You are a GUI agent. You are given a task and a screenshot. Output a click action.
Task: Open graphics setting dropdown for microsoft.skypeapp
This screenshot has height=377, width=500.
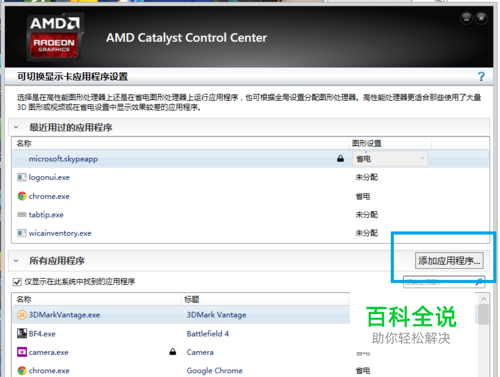tap(390, 159)
